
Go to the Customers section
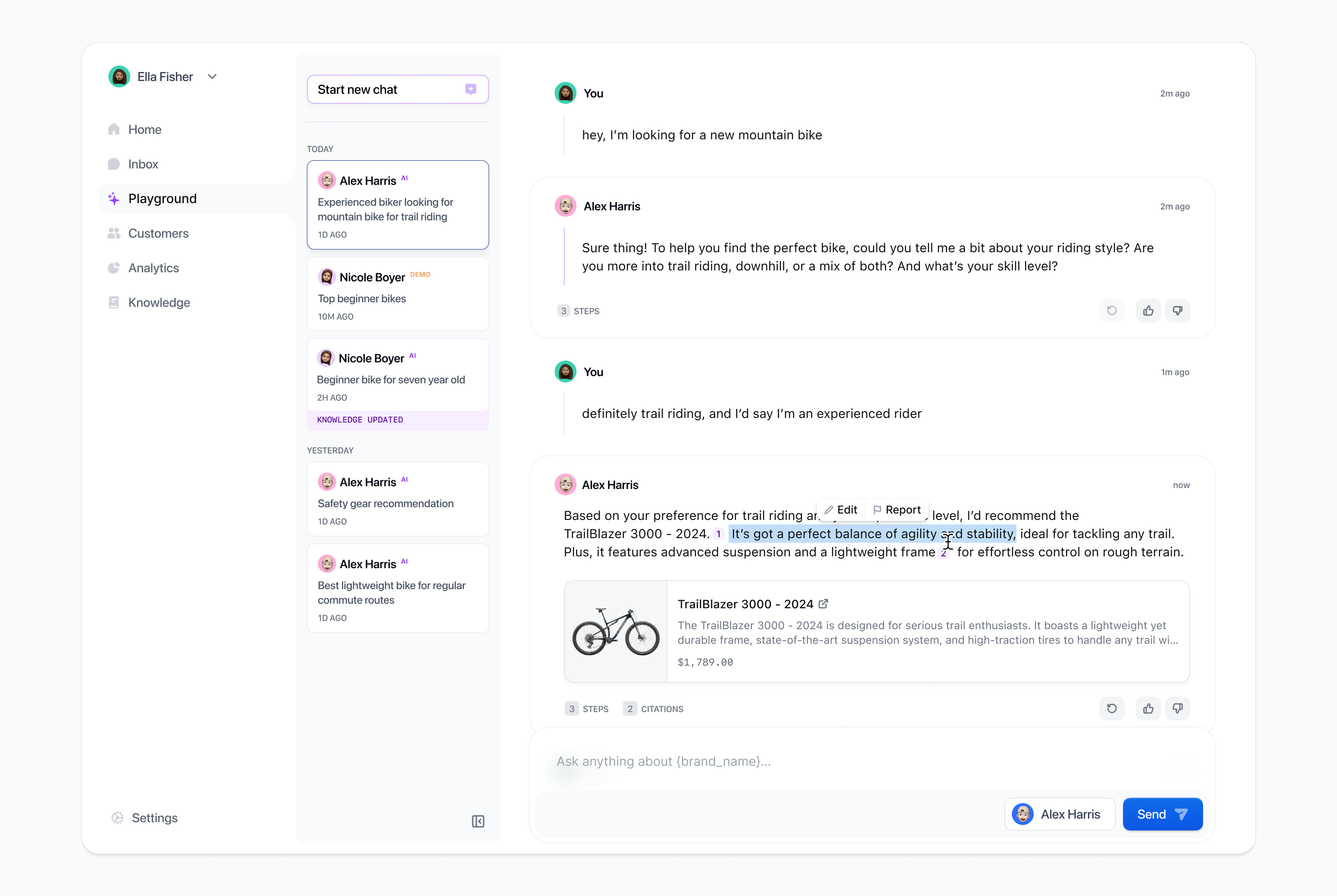(158, 233)
